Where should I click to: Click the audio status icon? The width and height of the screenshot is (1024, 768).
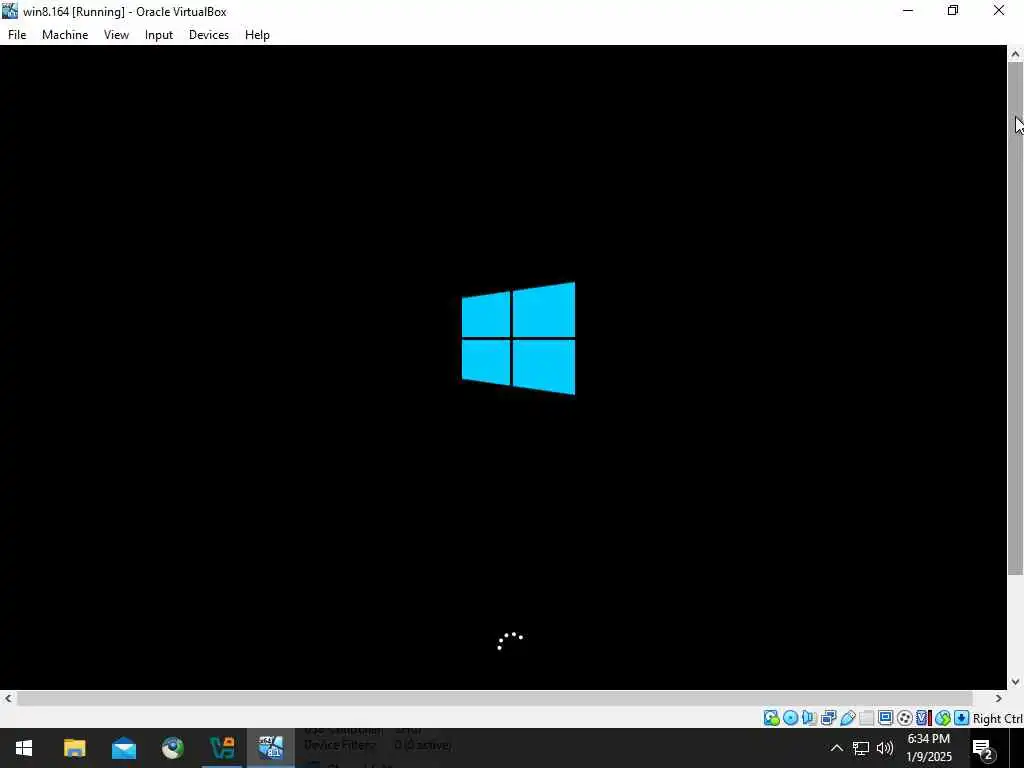[x=809, y=718]
